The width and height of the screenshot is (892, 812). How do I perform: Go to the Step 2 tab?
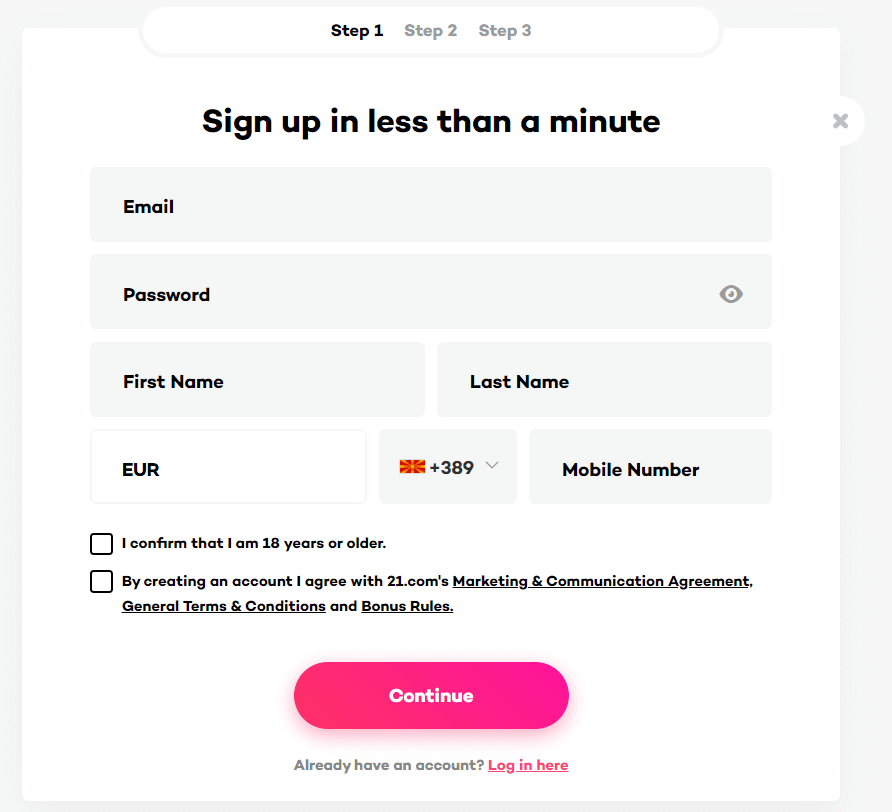pyautogui.click(x=431, y=31)
